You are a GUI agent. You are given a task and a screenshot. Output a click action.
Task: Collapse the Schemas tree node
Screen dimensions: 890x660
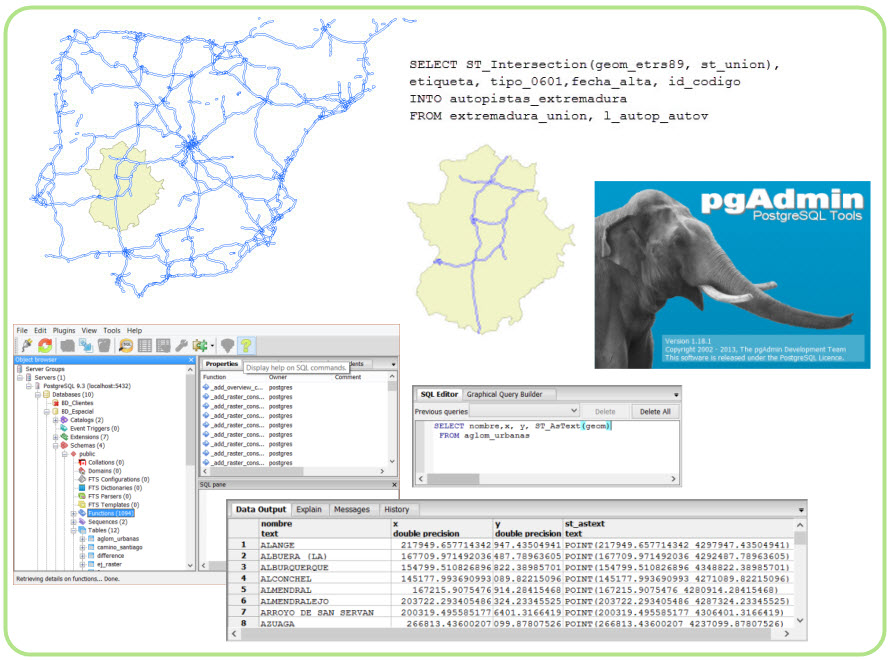56,445
